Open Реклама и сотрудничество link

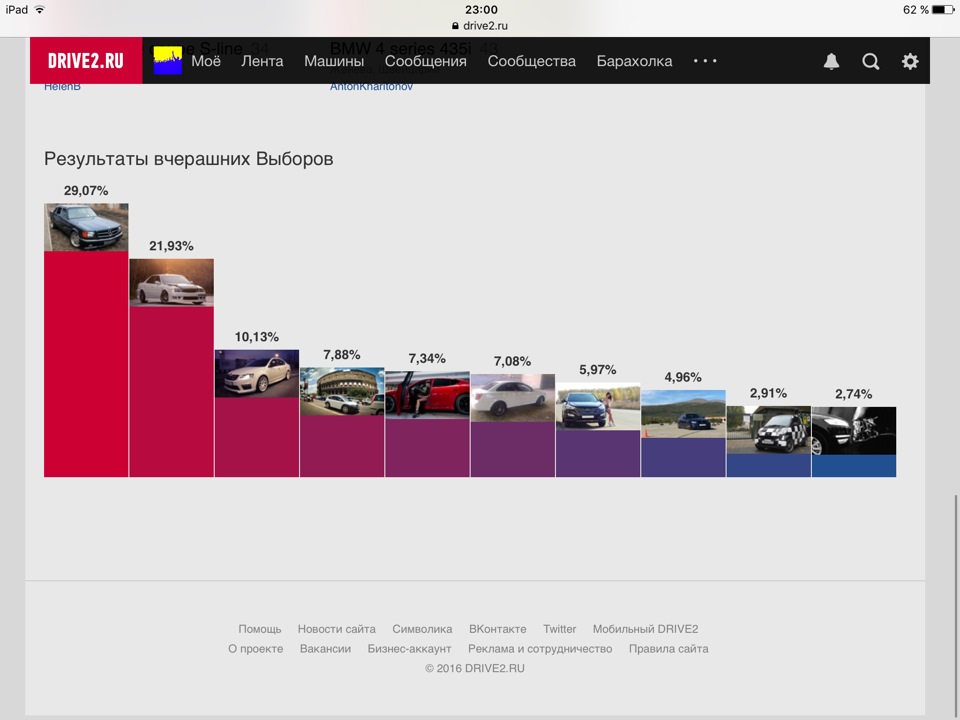[540, 648]
